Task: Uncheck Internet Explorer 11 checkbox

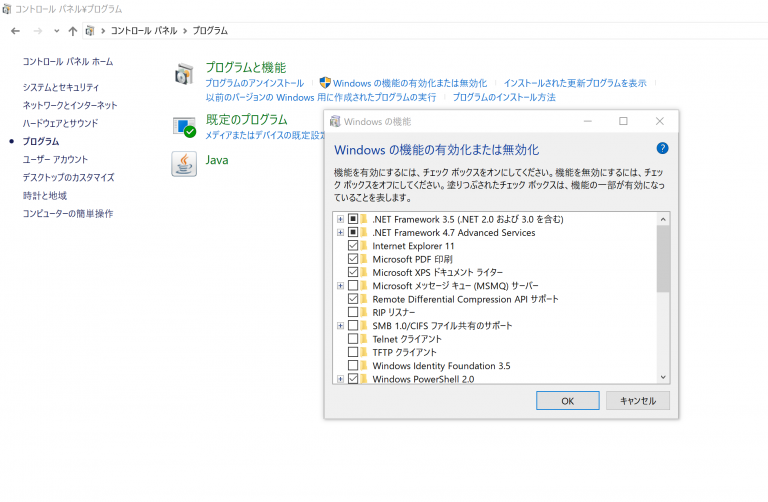Action: point(353,245)
